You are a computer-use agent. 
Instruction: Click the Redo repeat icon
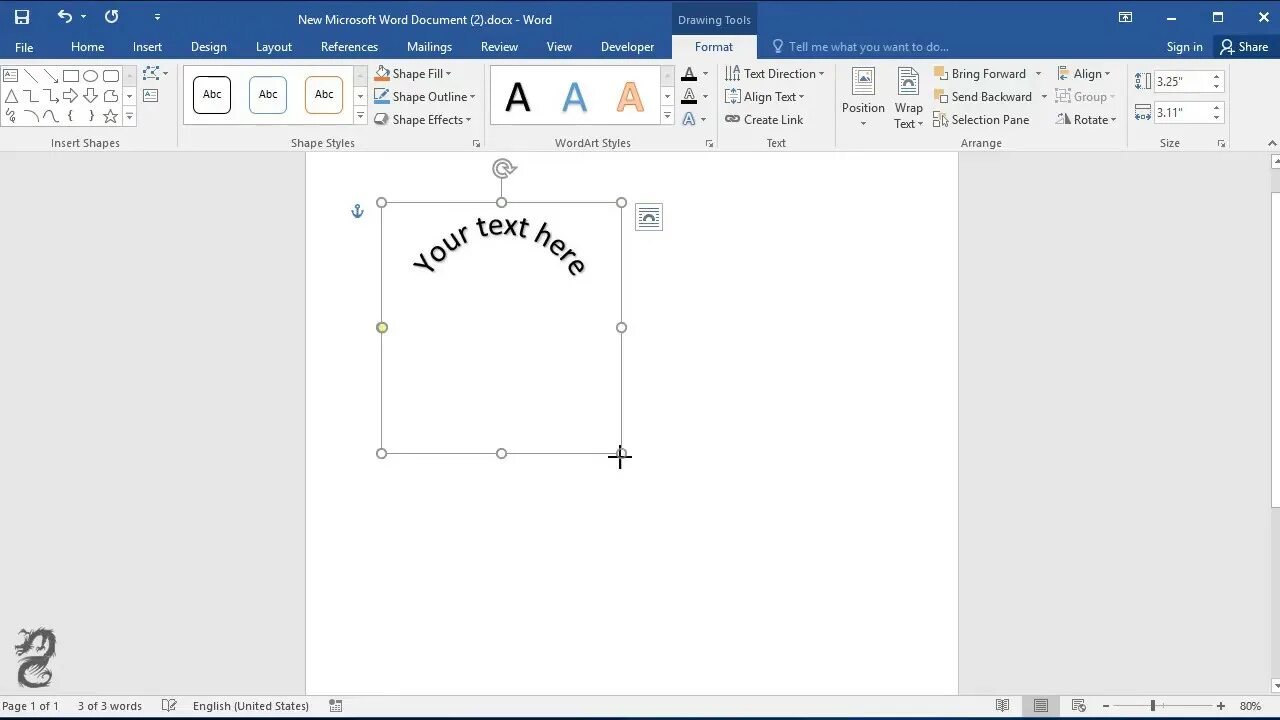[x=111, y=17]
